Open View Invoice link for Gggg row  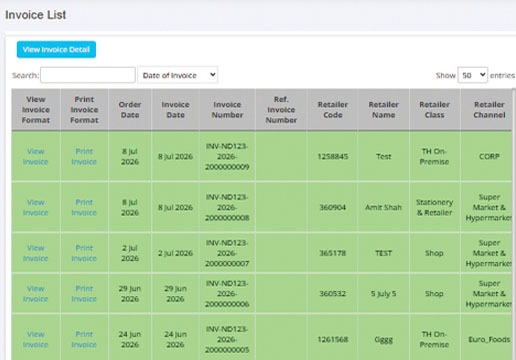point(36,339)
